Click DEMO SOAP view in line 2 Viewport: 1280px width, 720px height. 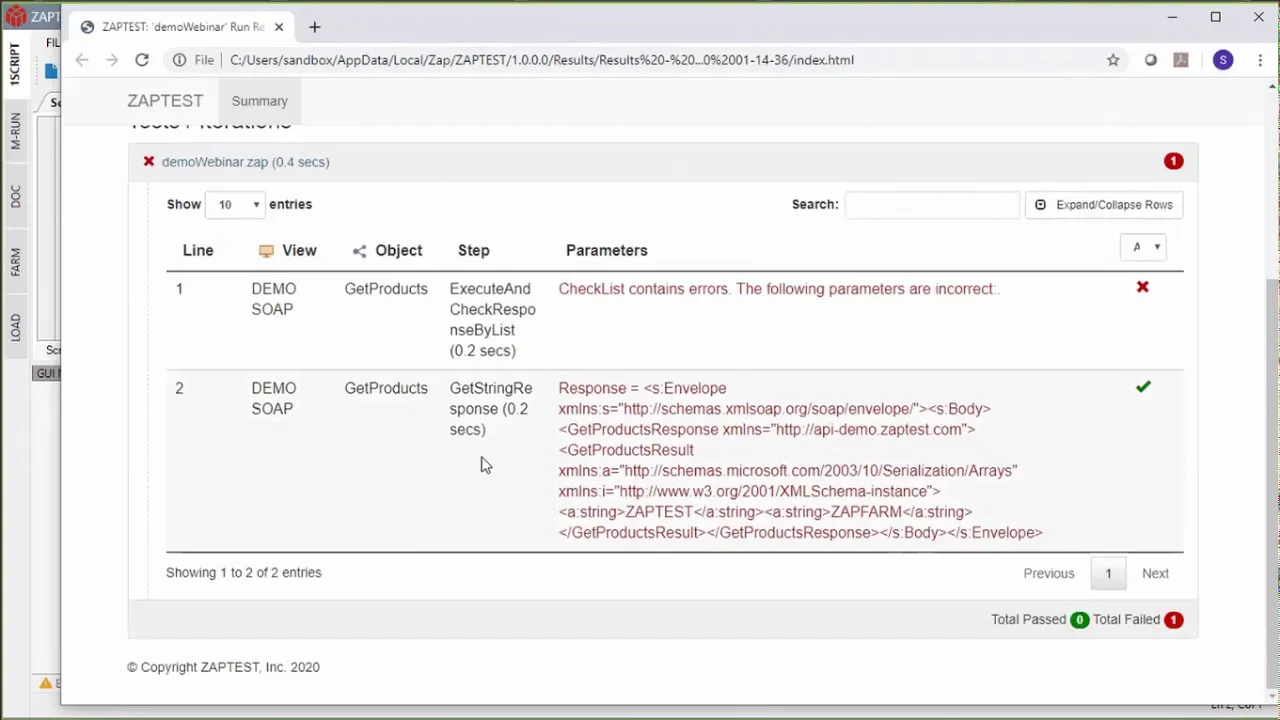[x=273, y=398]
